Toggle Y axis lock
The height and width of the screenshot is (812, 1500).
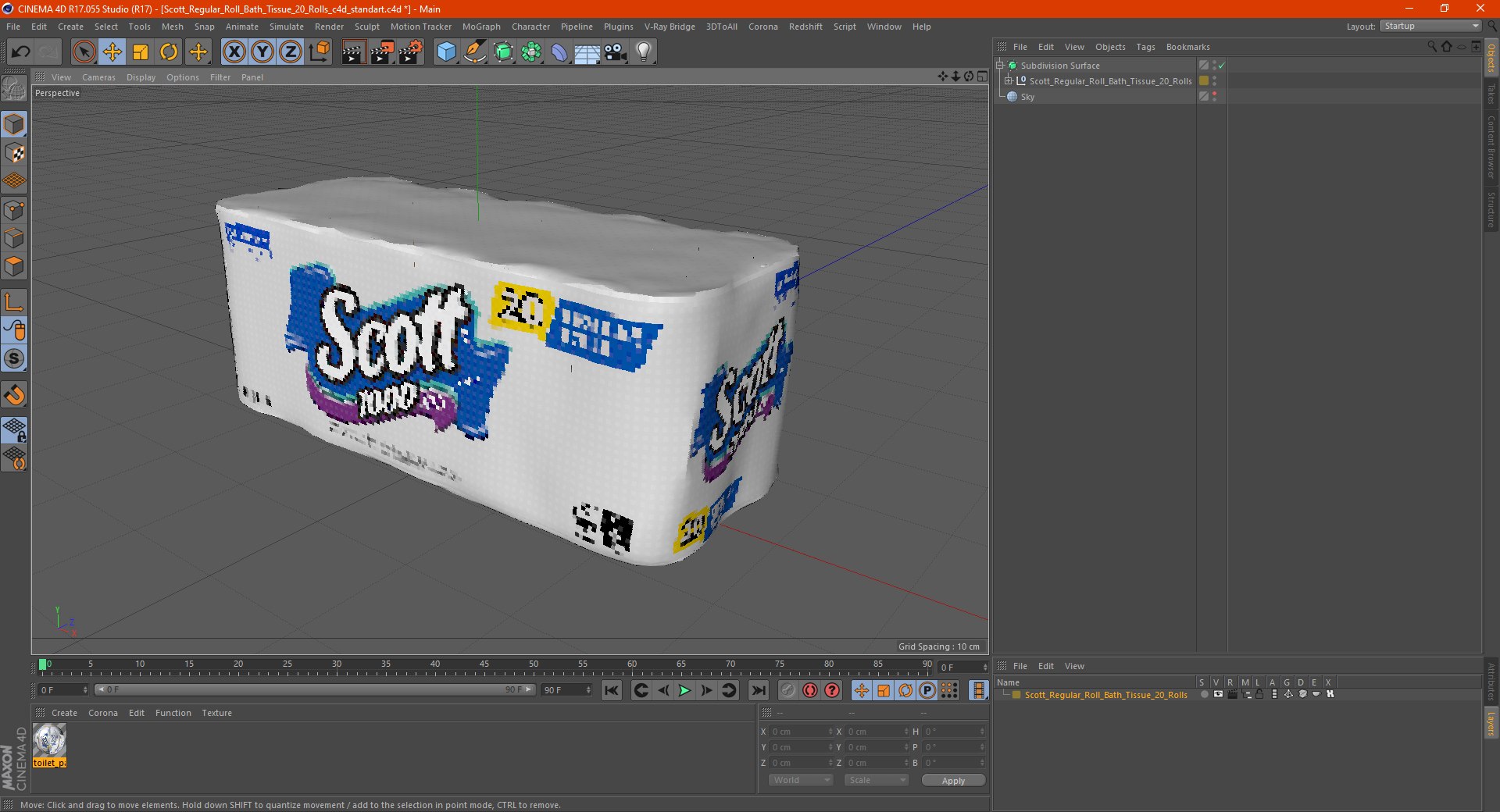(262, 52)
